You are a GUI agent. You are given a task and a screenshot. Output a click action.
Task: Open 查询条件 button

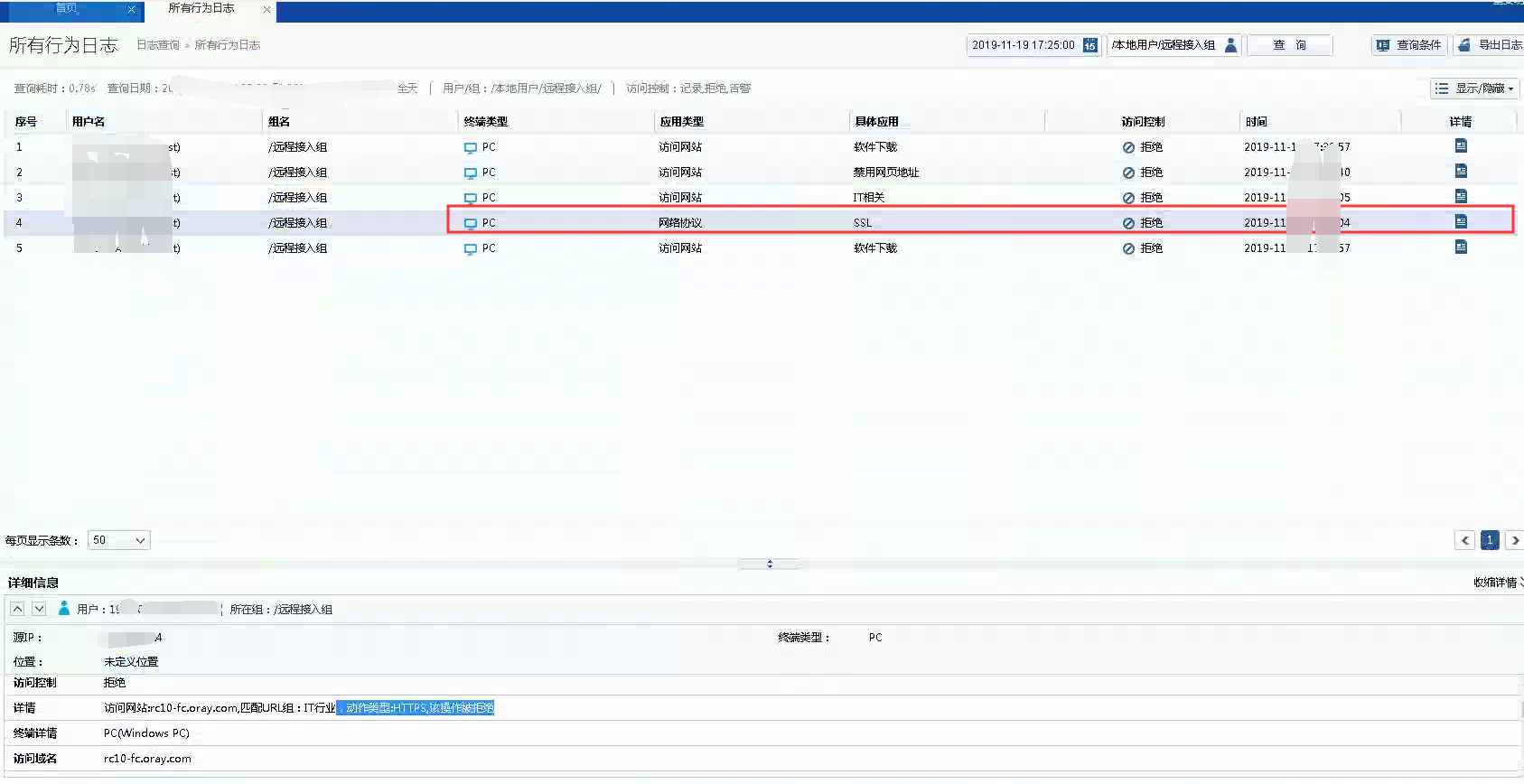pyautogui.click(x=1409, y=45)
